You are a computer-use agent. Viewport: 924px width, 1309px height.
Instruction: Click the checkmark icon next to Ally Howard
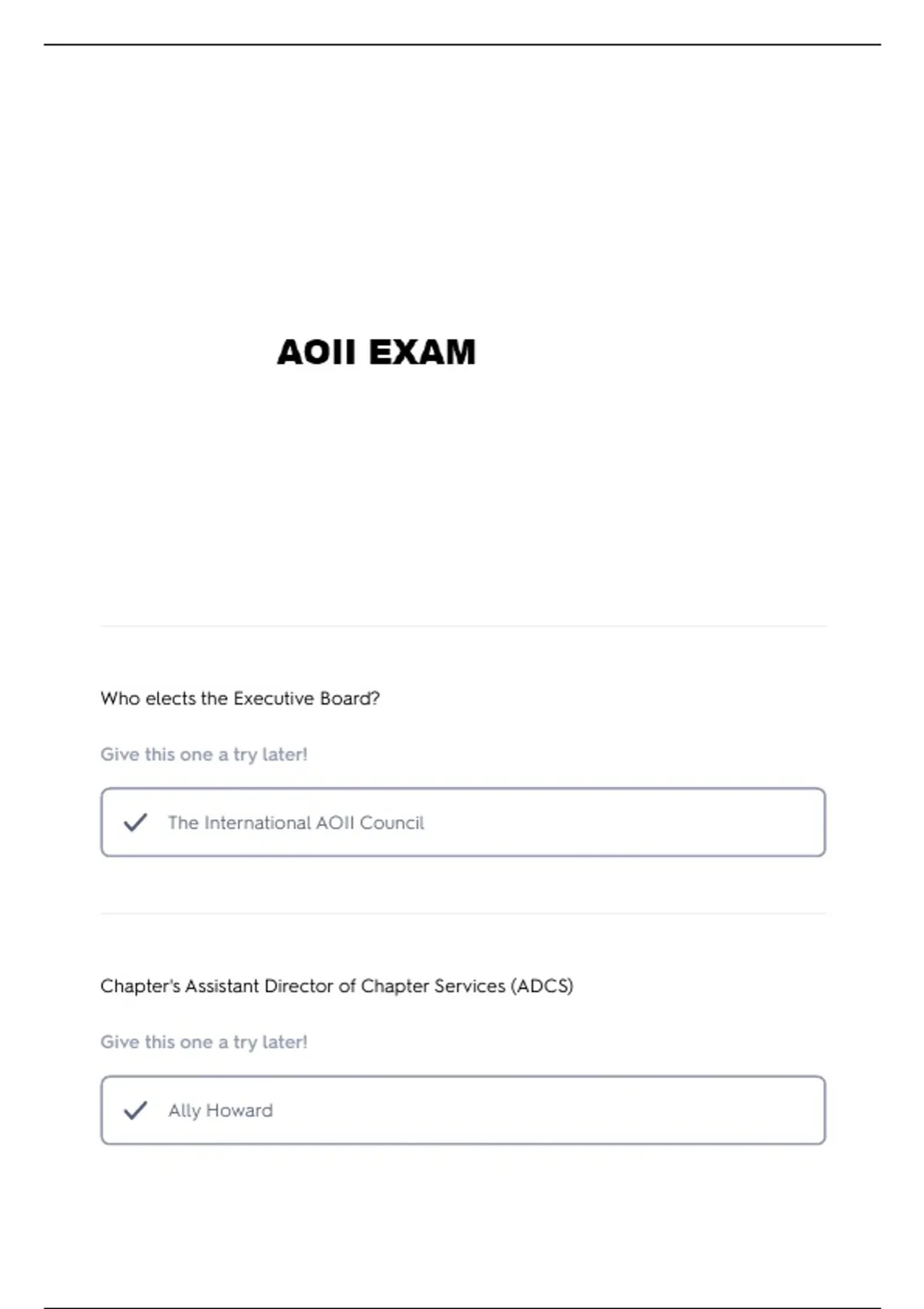(136, 1110)
